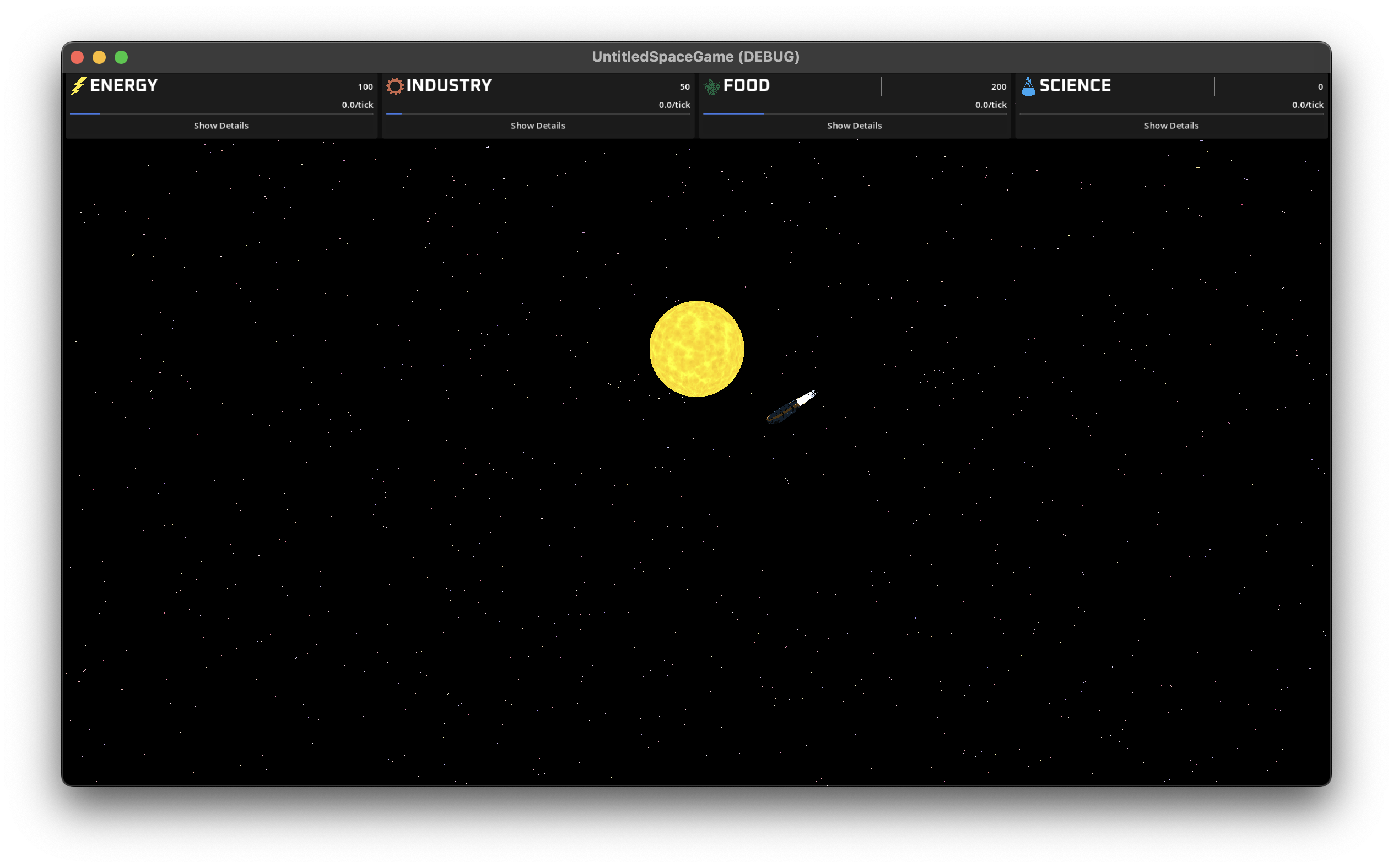This screenshot has width=1393, height=868.
Task: Show Details for the Energy resource
Action: [221, 125]
